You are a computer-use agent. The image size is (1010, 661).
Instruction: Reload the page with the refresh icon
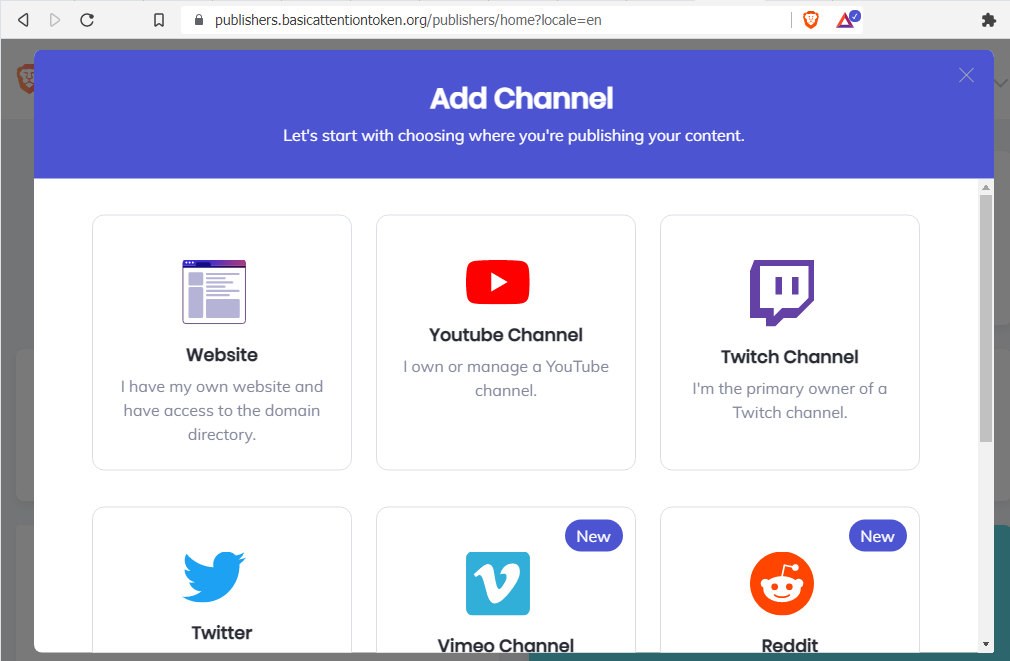click(87, 20)
